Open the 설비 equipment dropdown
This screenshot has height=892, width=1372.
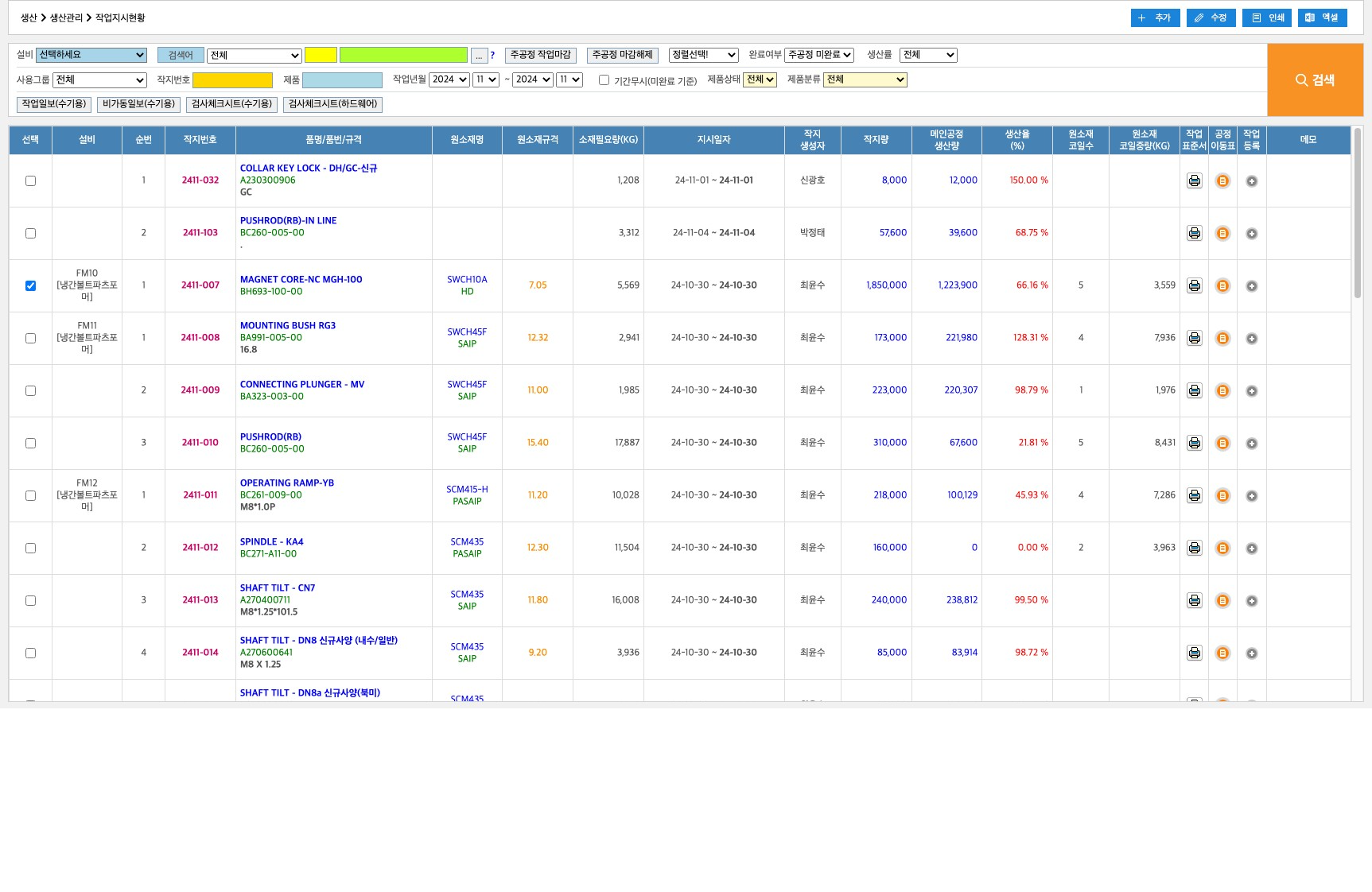(91, 55)
